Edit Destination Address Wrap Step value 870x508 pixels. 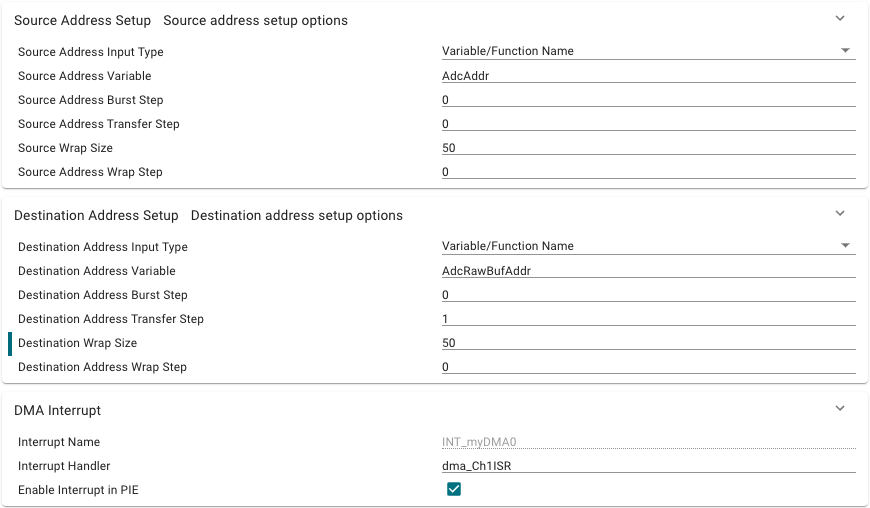click(x=648, y=366)
